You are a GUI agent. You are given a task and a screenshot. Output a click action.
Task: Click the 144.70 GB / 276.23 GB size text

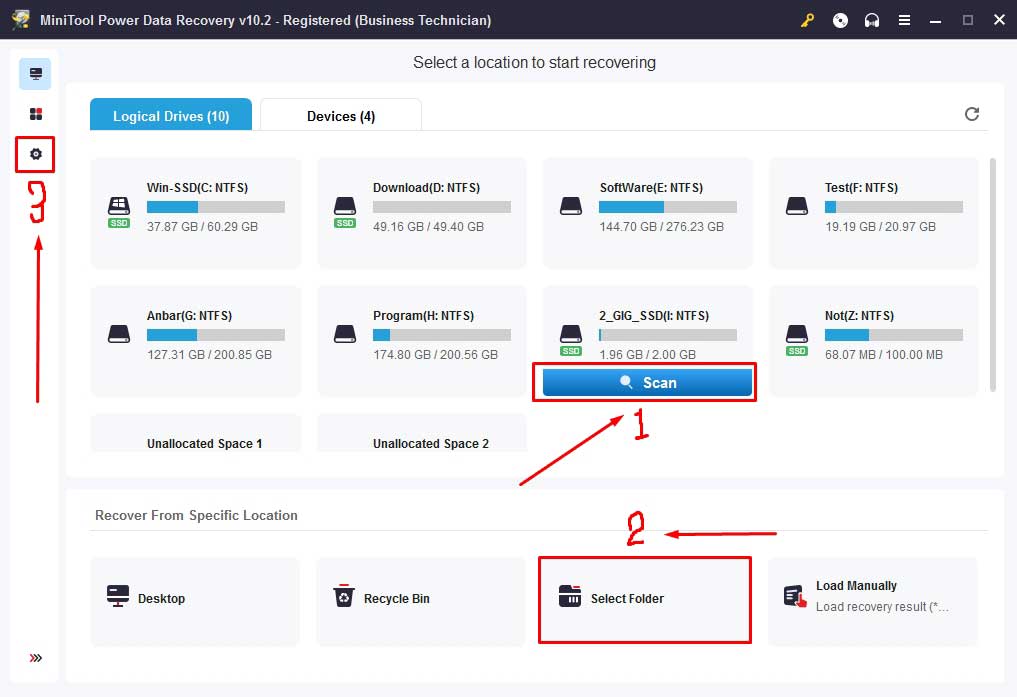(662, 227)
